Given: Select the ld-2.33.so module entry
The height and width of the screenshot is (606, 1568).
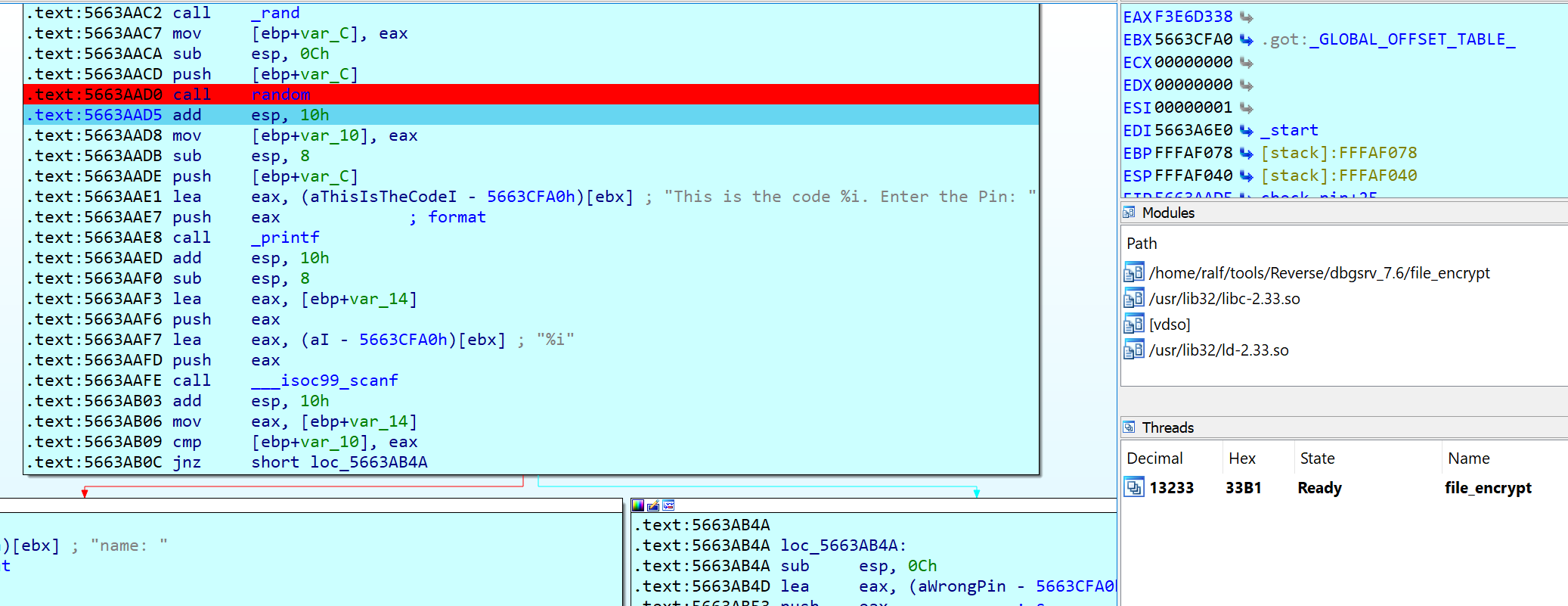Looking at the screenshot, I should 1218,350.
